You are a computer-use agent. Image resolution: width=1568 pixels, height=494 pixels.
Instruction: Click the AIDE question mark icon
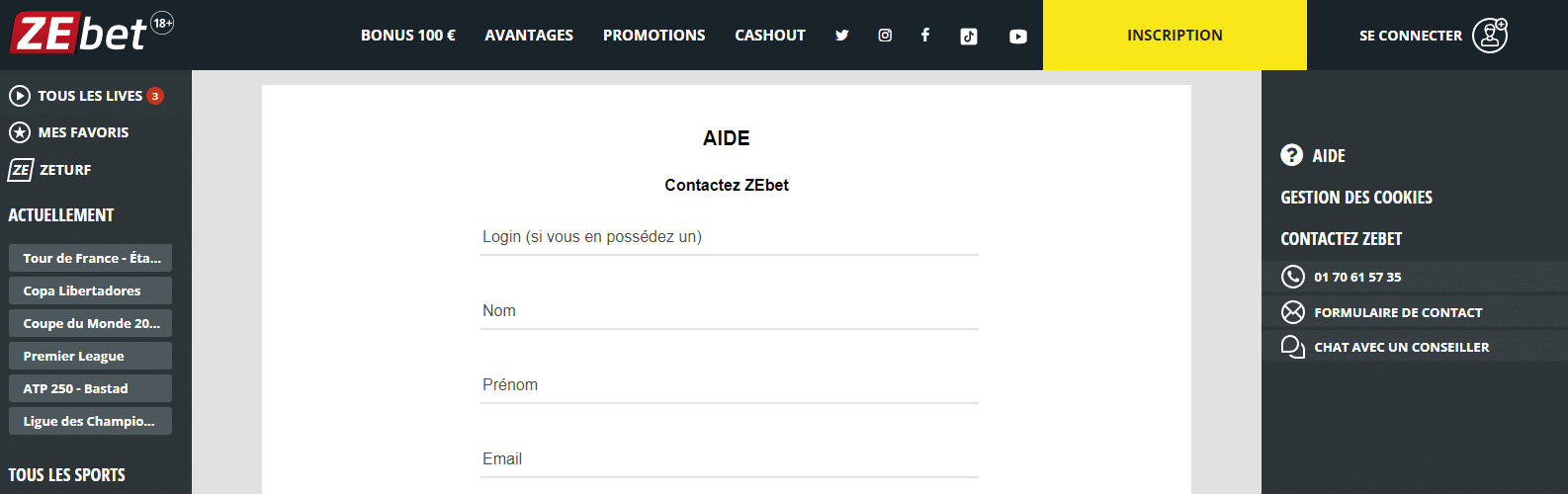(1291, 155)
